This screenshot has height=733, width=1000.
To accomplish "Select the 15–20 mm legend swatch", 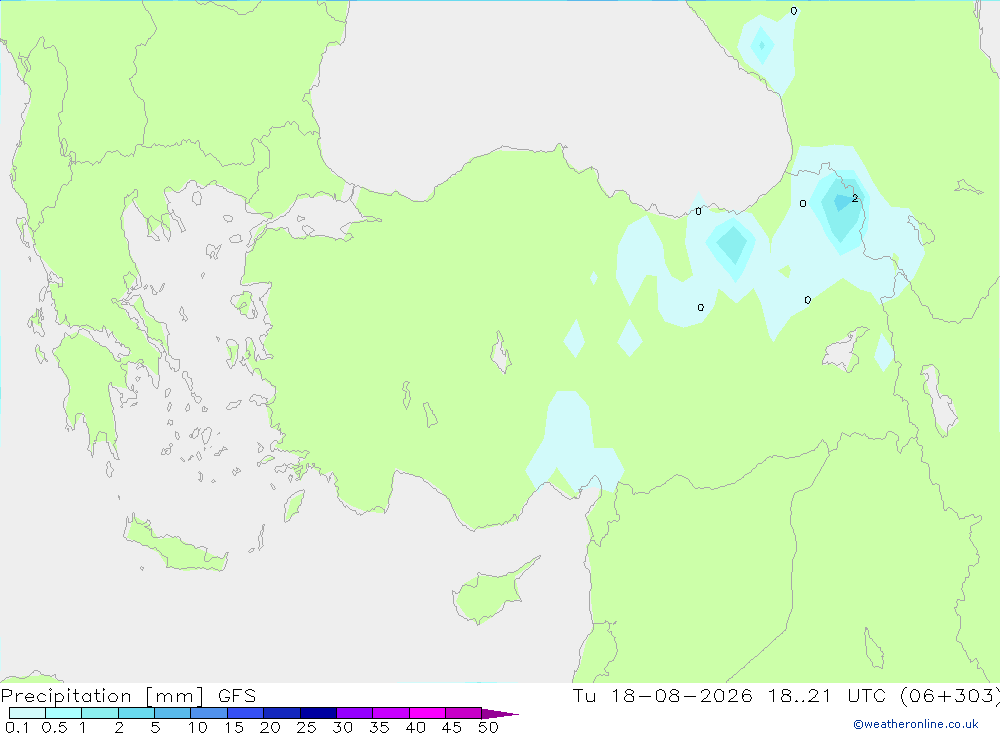I will click(246, 713).
